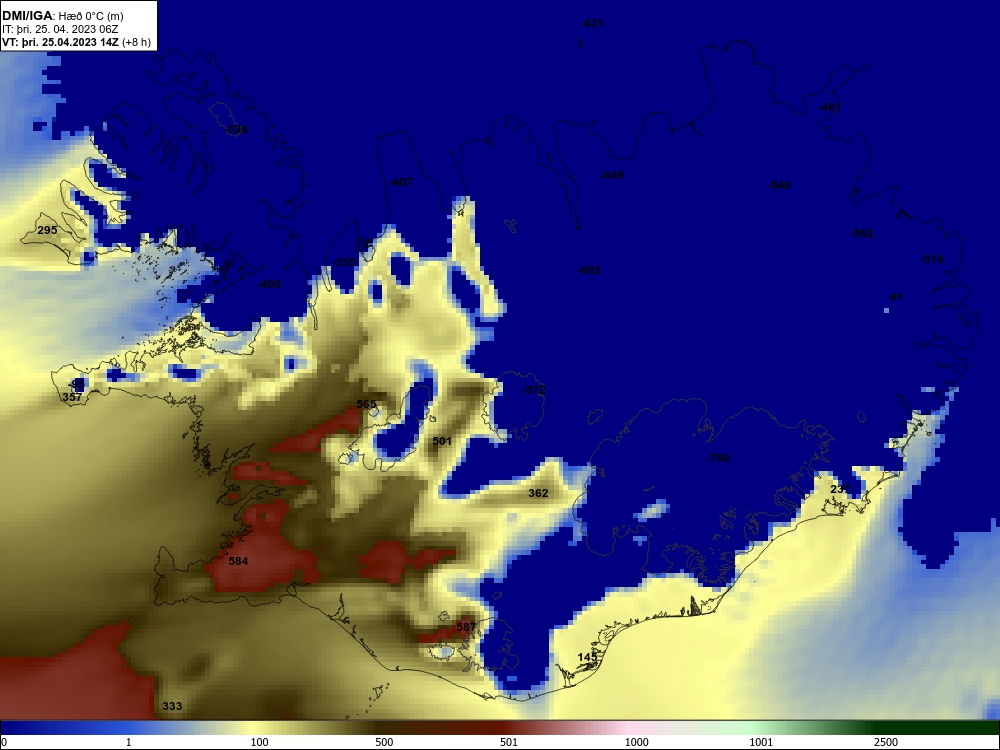The height and width of the screenshot is (750, 1000).
Task: Click the -649 value on the map
Action: (612, 175)
